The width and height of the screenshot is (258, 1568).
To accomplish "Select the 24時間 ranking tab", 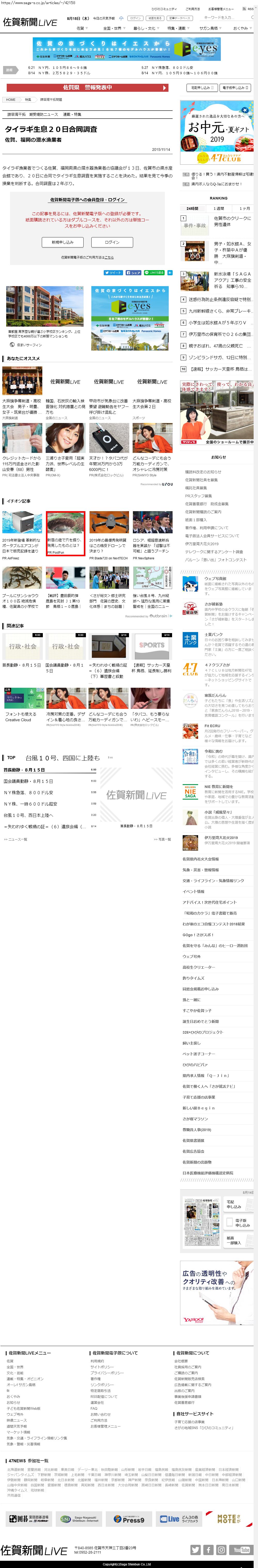I will coord(193,208).
